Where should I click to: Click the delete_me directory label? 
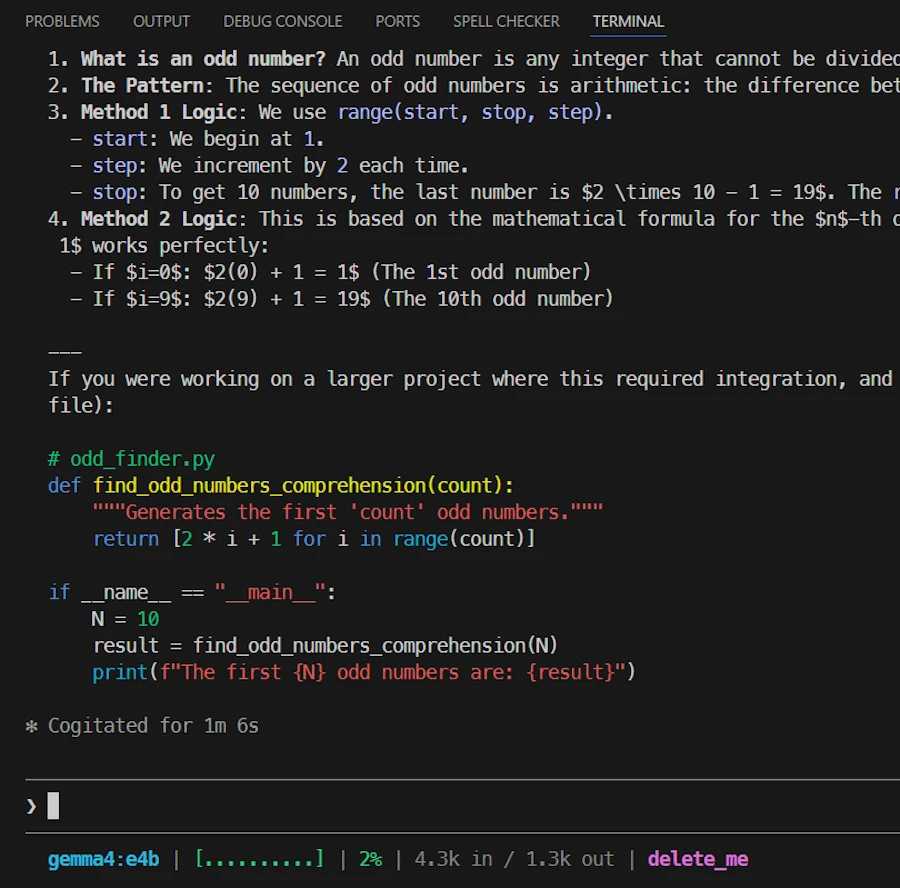pos(697,859)
